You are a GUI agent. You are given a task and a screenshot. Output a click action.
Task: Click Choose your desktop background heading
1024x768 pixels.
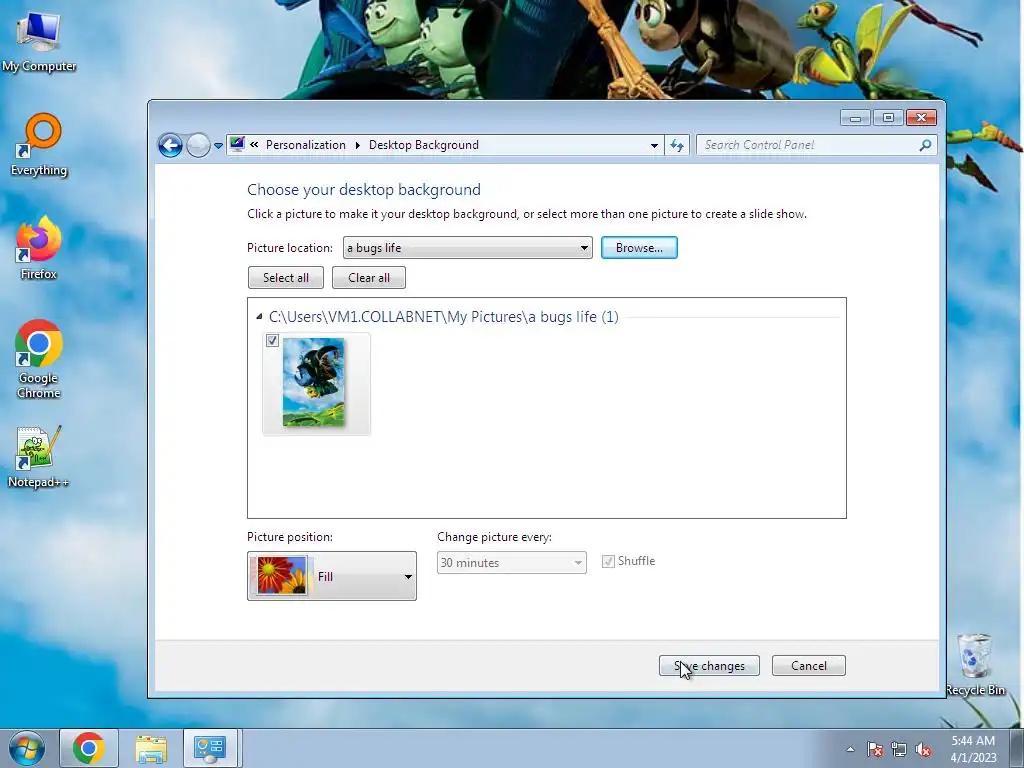[x=364, y=189]
